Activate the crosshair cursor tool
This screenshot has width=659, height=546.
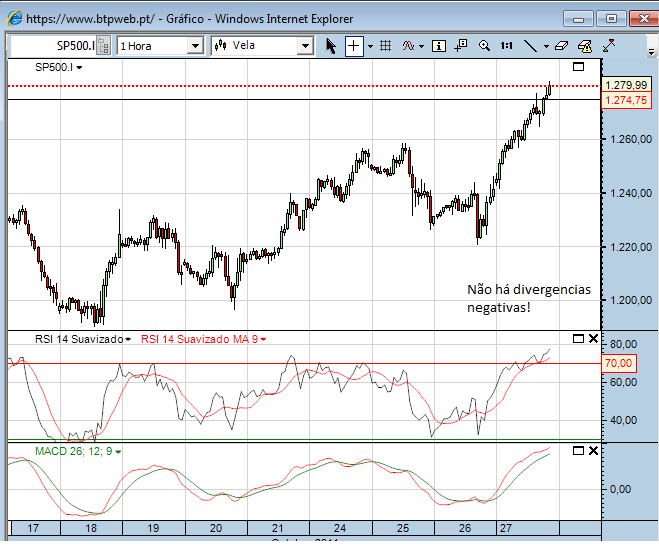coord(354,46)
